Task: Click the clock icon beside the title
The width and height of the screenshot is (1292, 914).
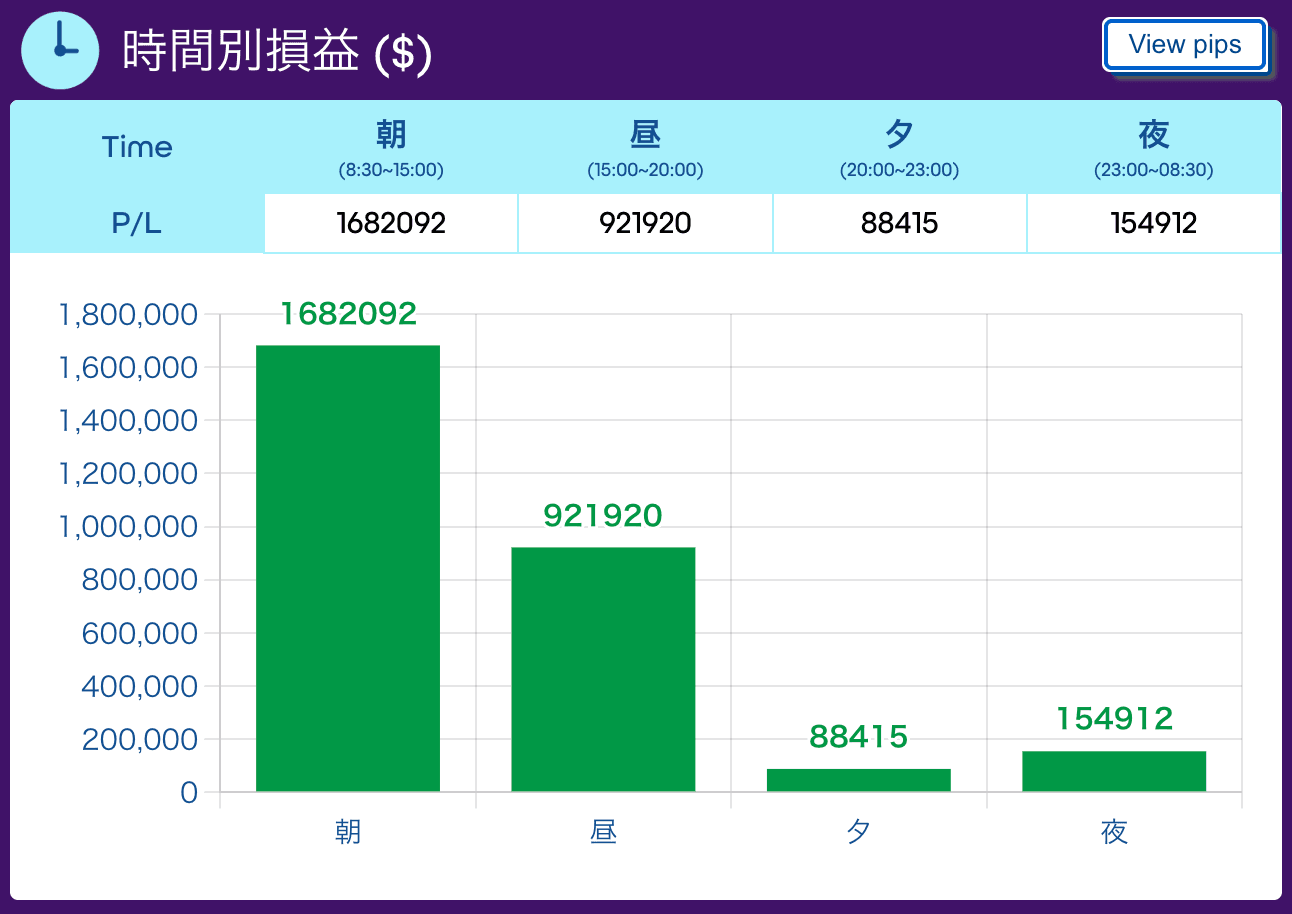Action: click(60, 49)
